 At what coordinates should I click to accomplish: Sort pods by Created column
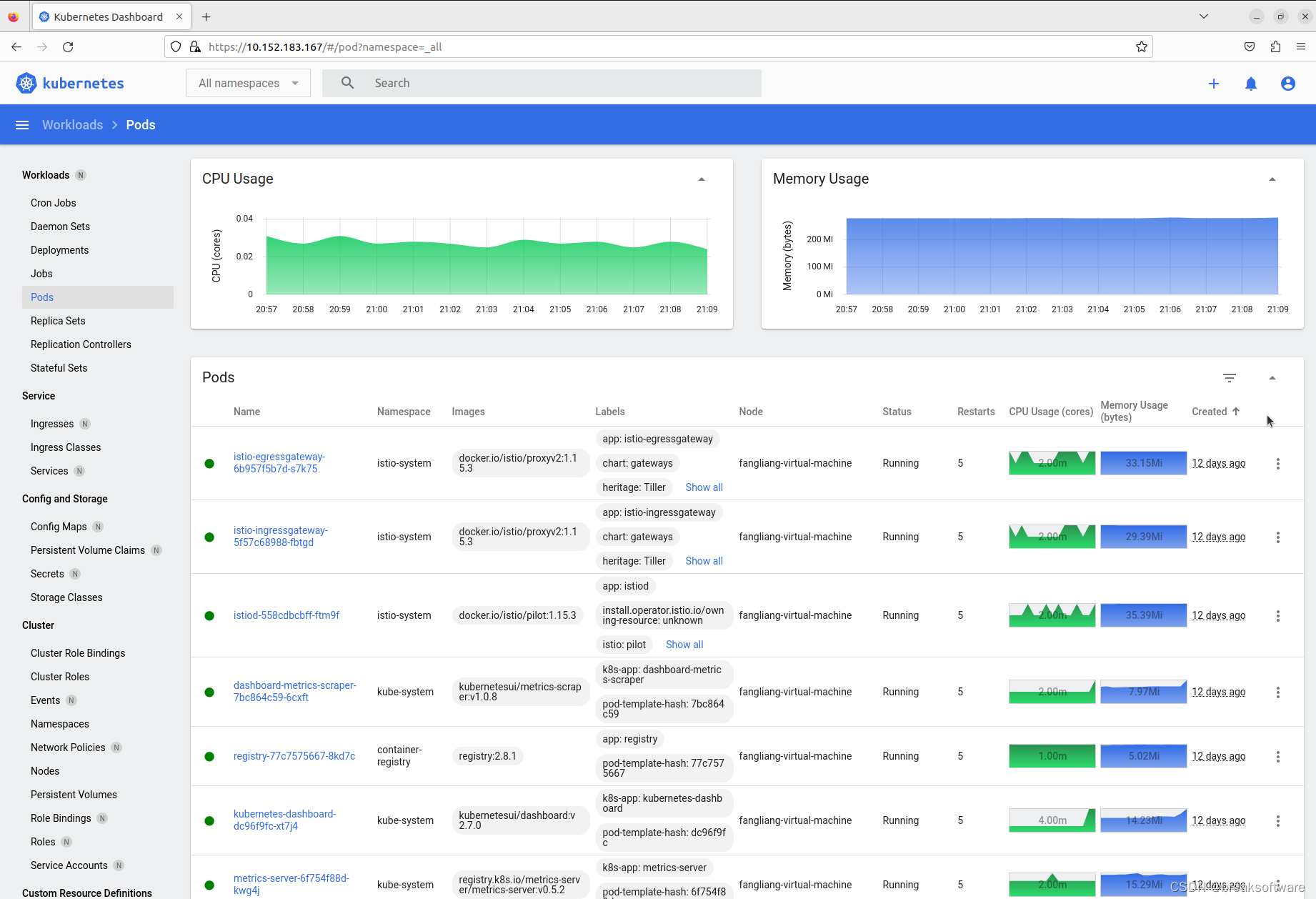pyautogui.click(x=1216, y=412)
